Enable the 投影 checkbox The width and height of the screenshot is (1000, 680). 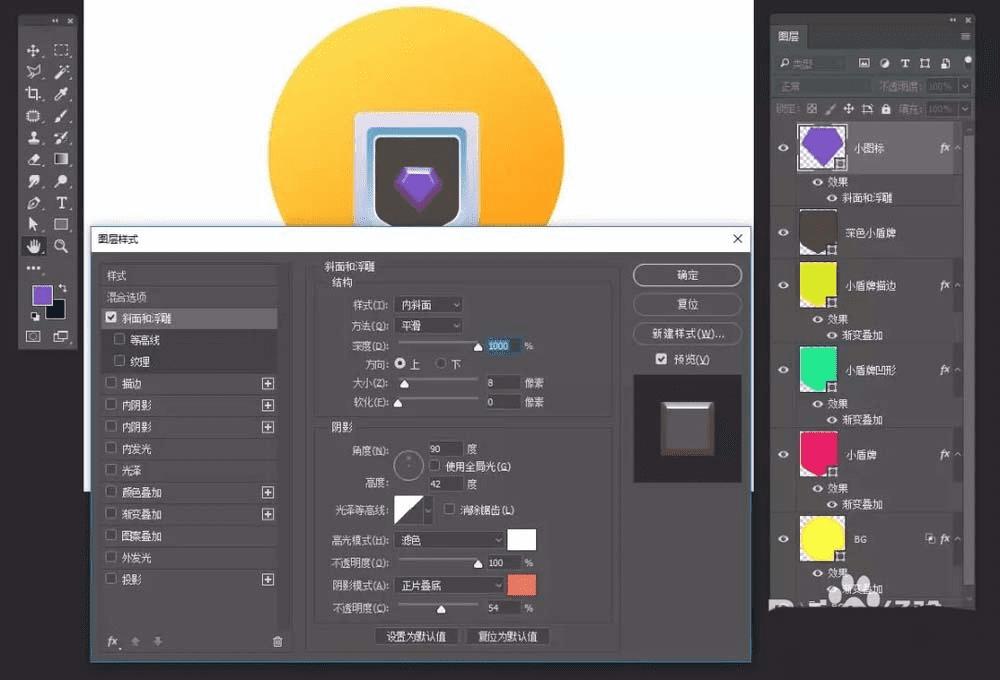click(111, 579)
